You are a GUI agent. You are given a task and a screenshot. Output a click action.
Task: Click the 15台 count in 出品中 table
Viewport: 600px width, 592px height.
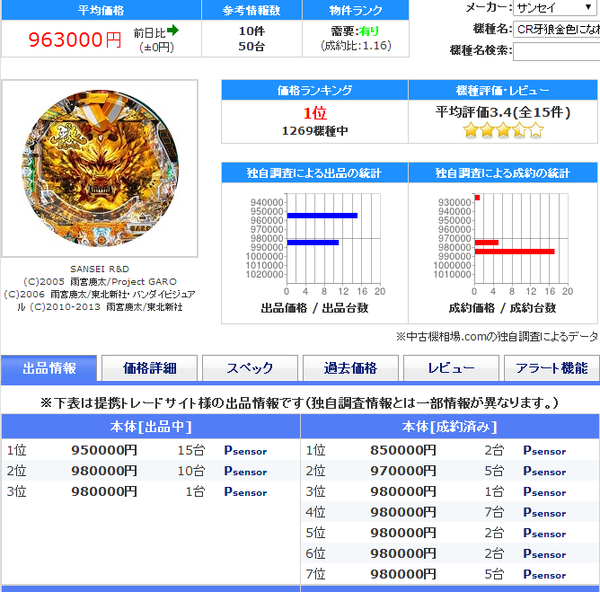[x=191, y=450]
